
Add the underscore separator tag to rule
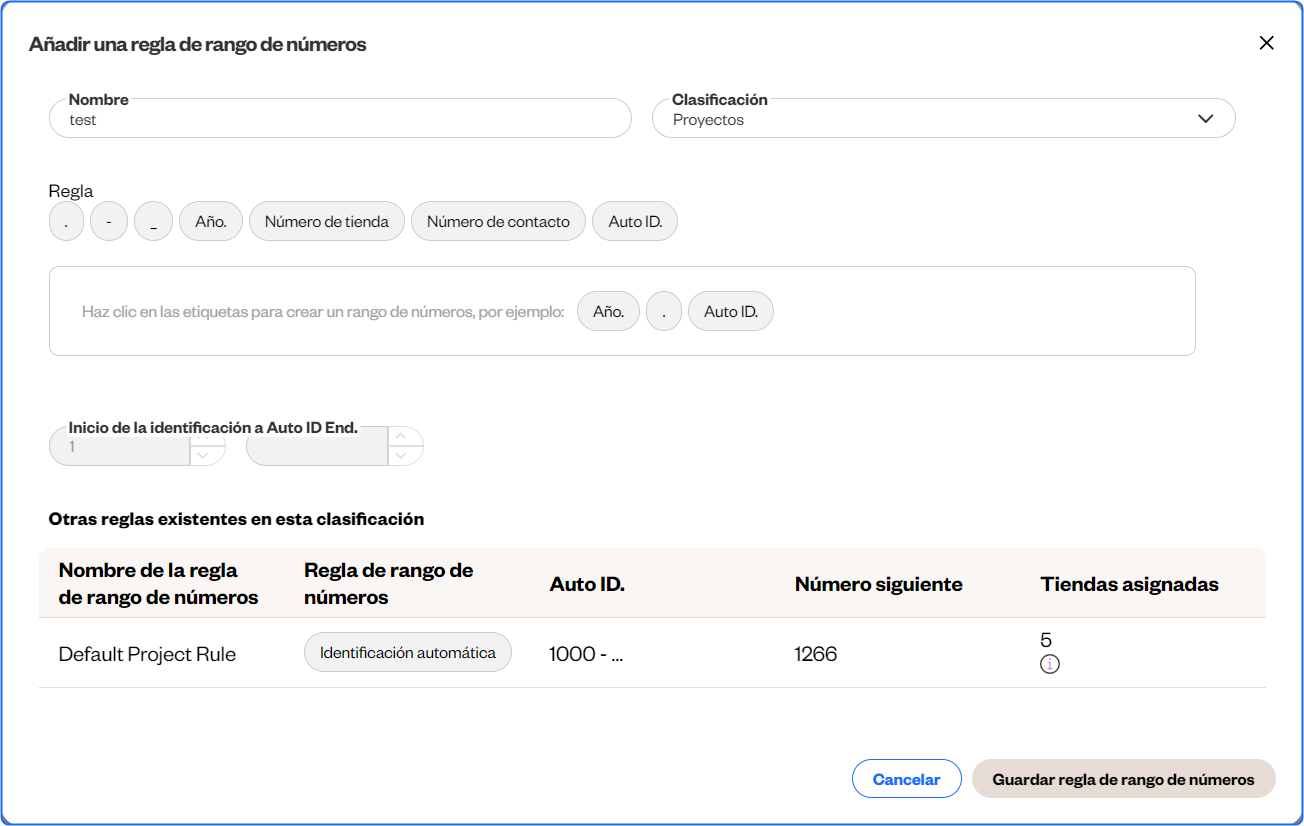[153, 222]
